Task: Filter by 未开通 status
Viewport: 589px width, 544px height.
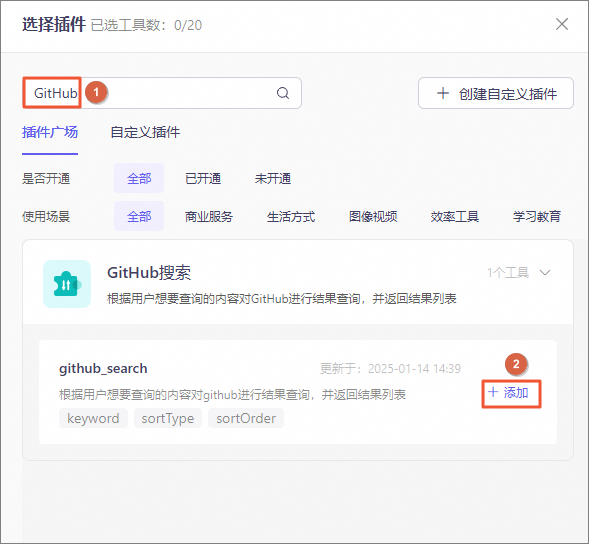Action: pos(273,178)
